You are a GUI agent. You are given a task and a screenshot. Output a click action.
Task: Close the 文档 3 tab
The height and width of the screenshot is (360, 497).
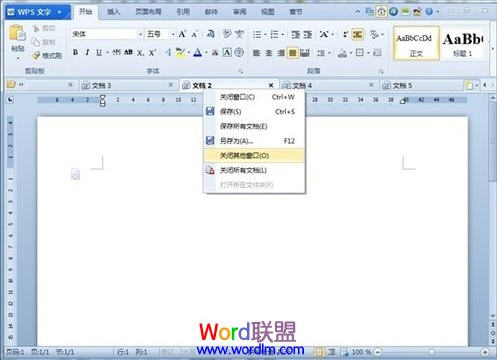171,85
